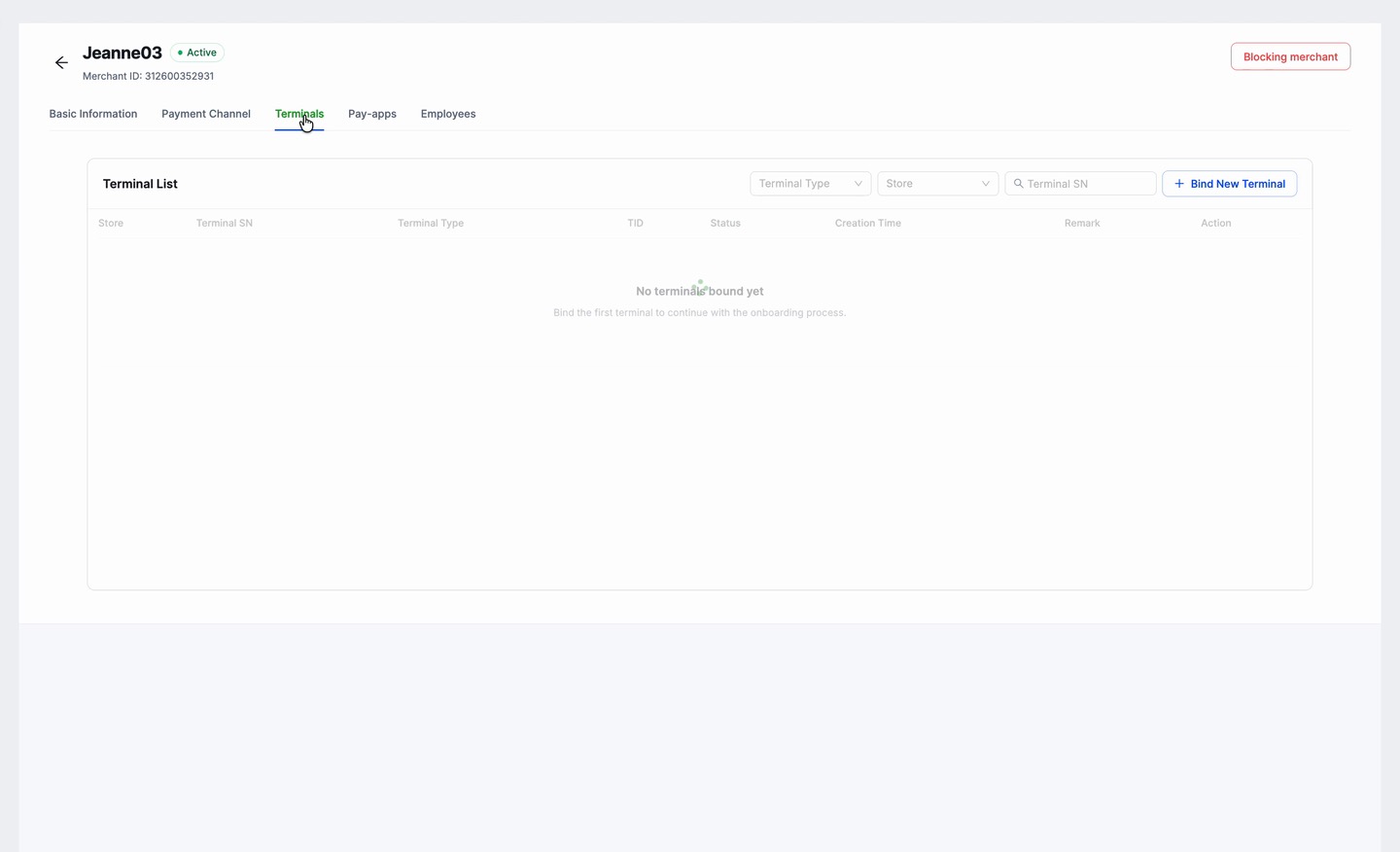Click the Terminal SN column header
Image resolution: width=1400 pixels, height=852 pixels.
click(225, 223)
